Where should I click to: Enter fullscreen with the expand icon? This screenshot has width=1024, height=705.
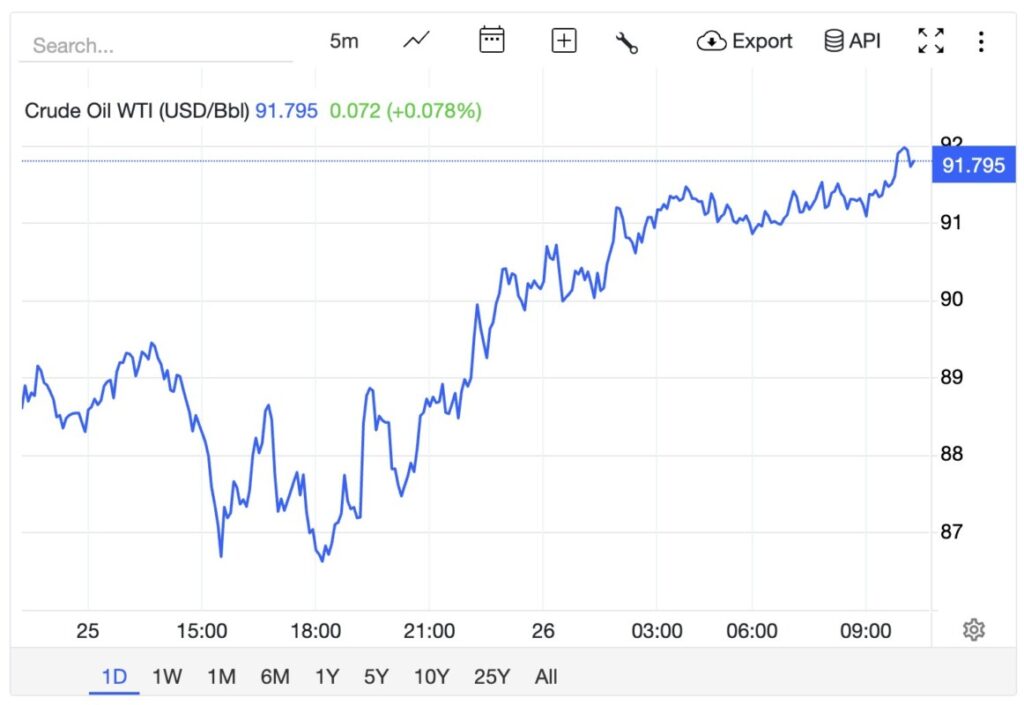coord(930,40)
